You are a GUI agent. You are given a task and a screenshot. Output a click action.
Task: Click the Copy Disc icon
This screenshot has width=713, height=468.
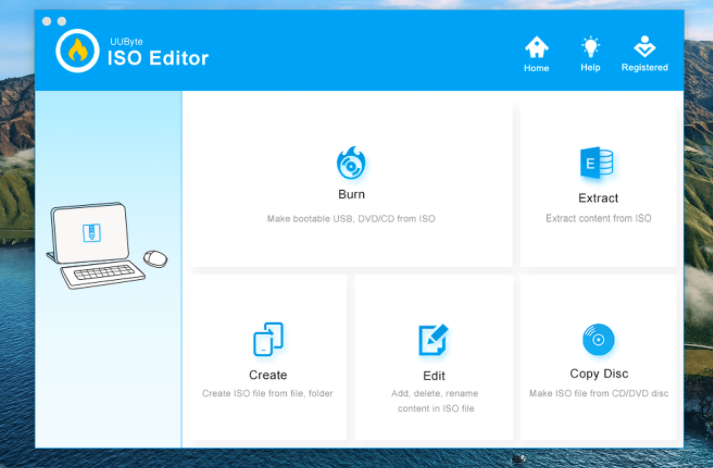point(598,339)
